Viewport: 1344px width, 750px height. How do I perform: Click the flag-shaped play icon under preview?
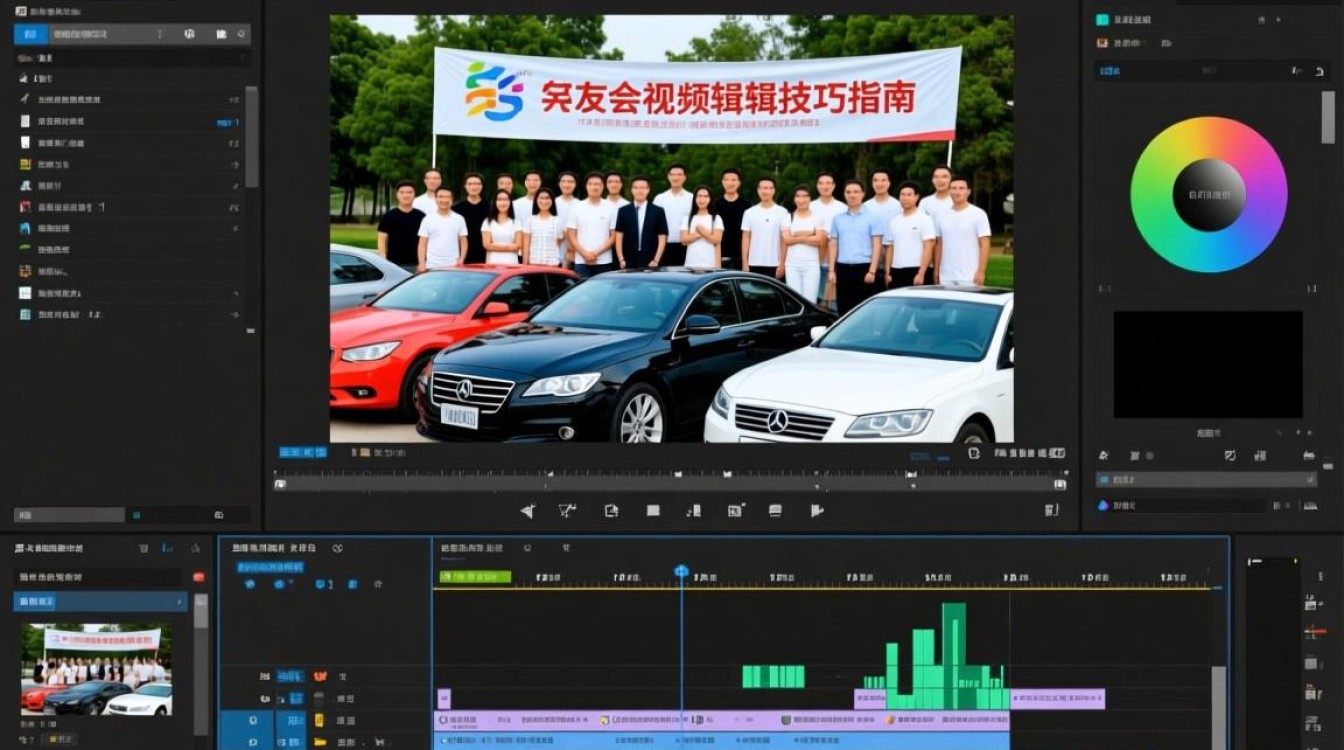(x=817, y=511)
